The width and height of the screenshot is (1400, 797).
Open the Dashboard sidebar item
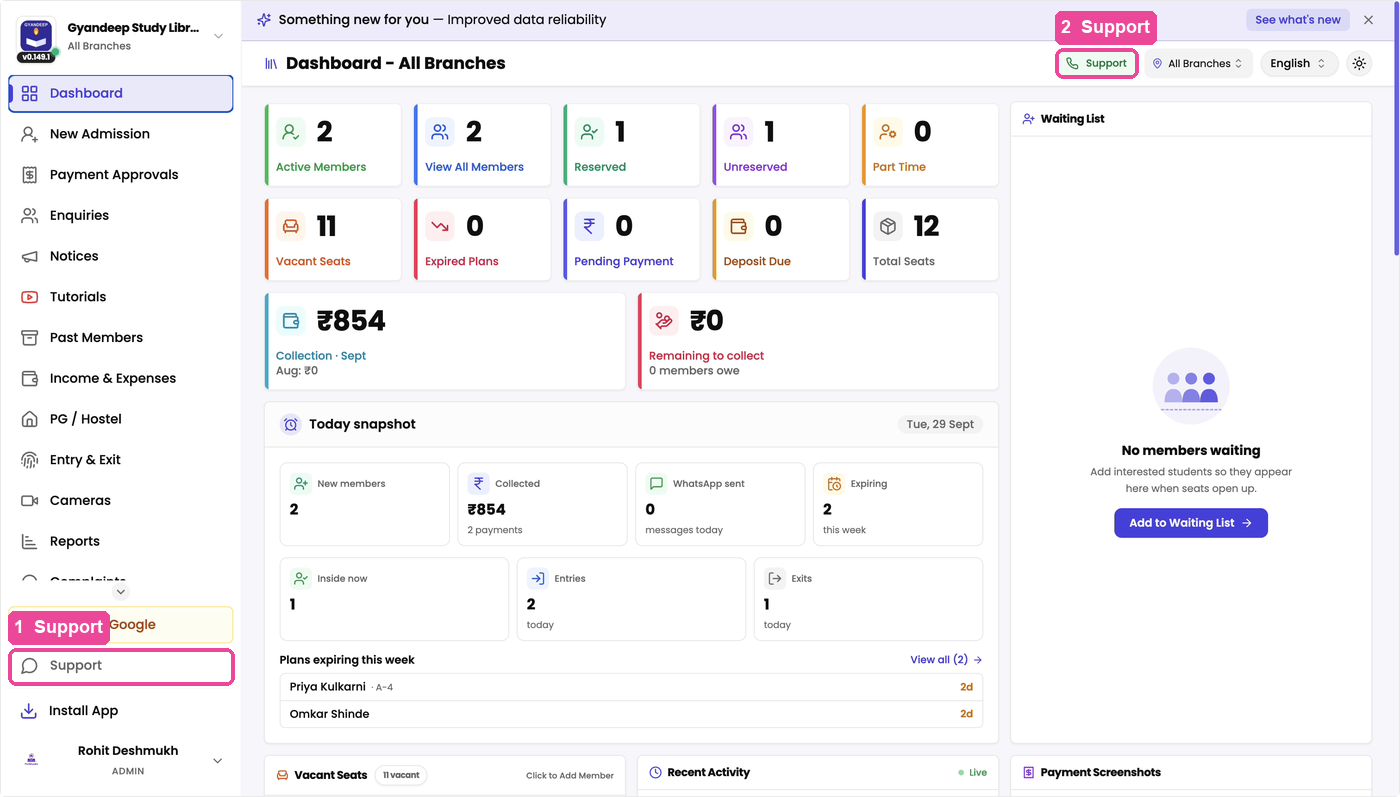[121, 93]
